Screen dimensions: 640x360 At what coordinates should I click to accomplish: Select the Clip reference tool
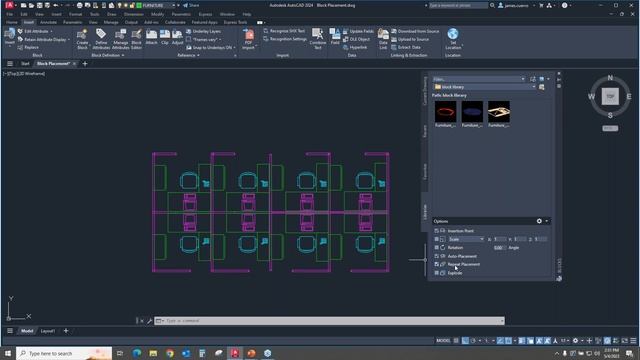164,37
